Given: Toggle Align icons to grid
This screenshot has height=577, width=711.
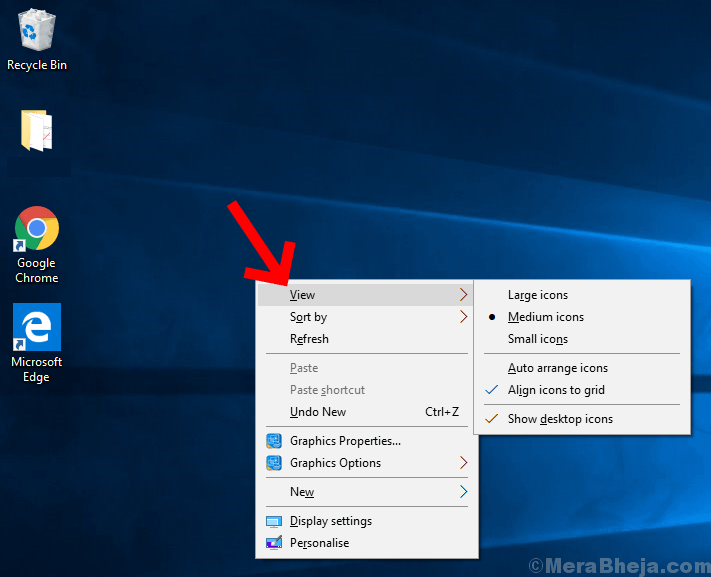Looking at the screenshot, I should tap(582, 390).
